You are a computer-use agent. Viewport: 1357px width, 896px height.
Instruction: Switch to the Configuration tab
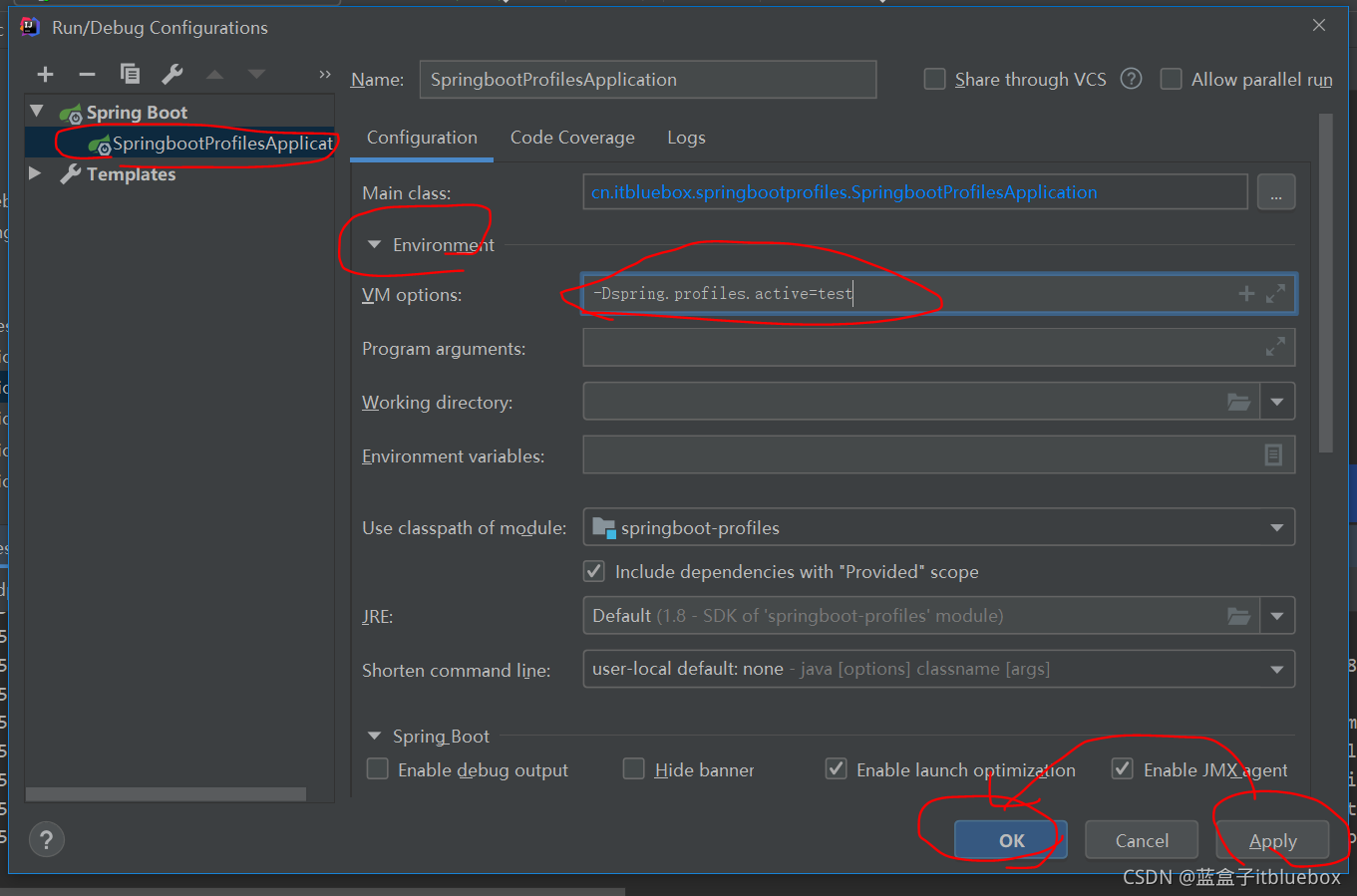(422, 138)
